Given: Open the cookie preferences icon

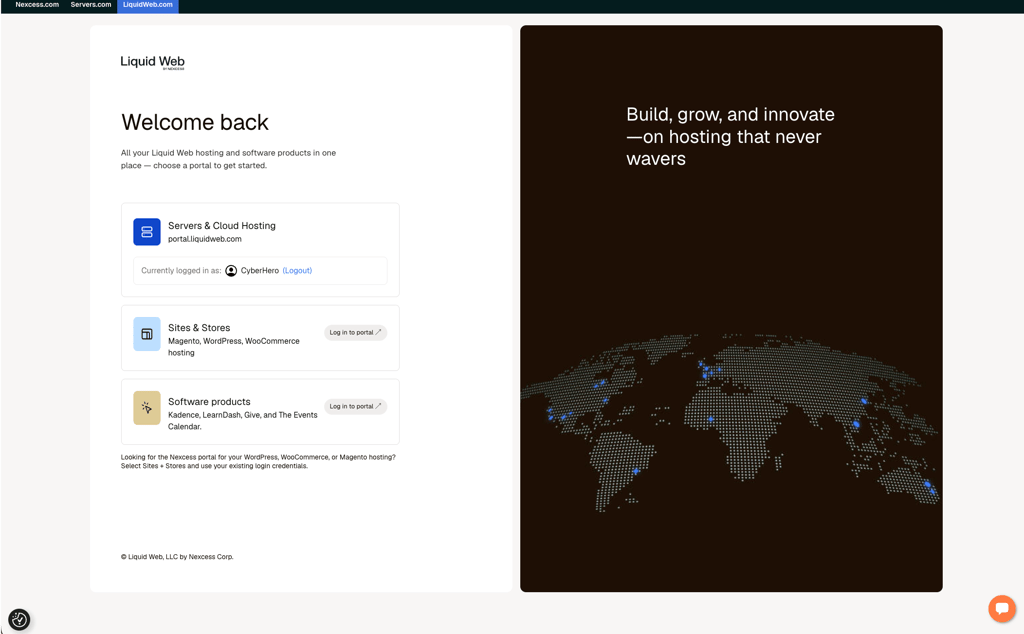Looking at the screenshot, I should (20, 619).
